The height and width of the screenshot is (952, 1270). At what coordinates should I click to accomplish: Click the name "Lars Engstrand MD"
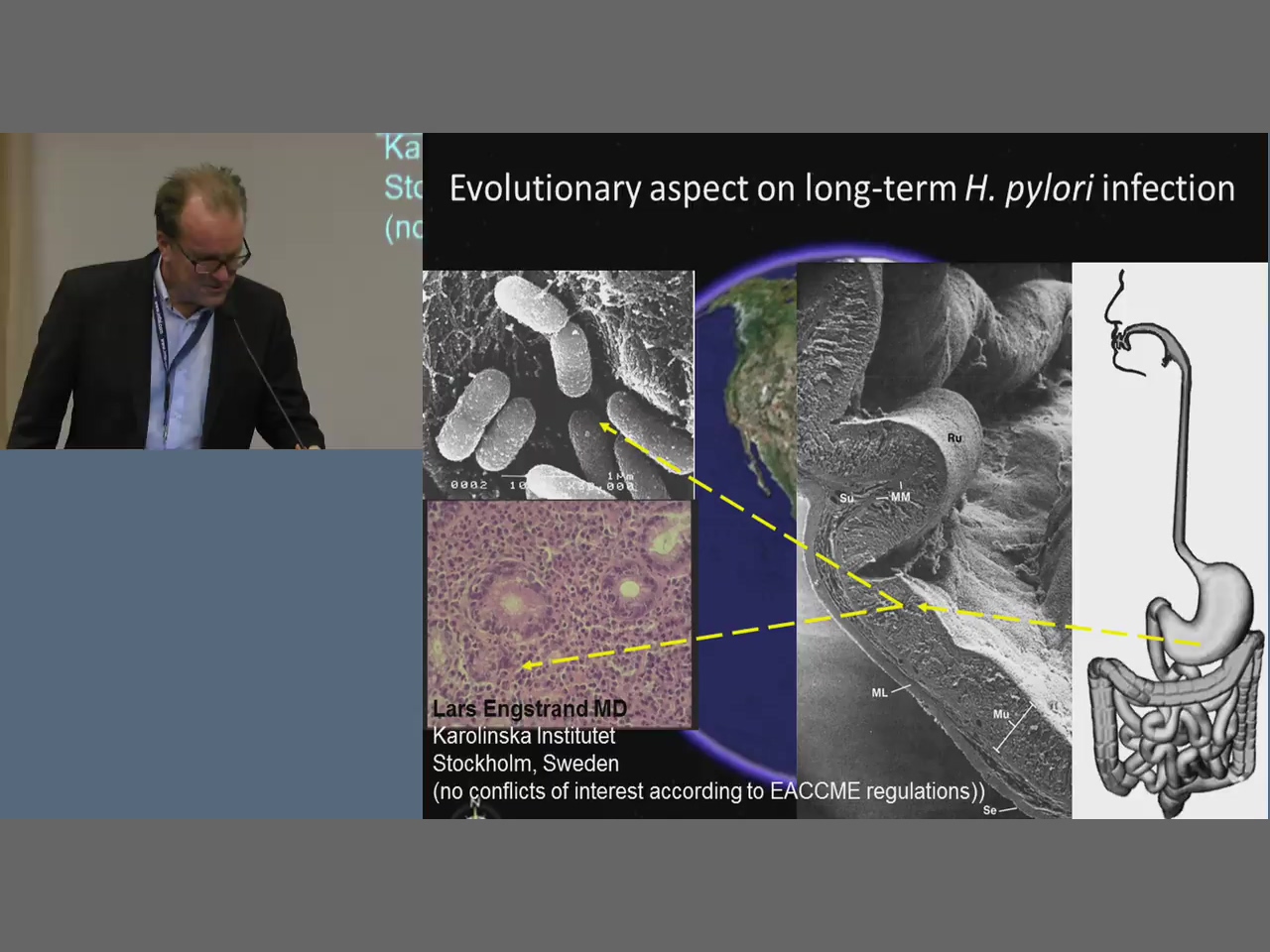(x=530, y=709)
